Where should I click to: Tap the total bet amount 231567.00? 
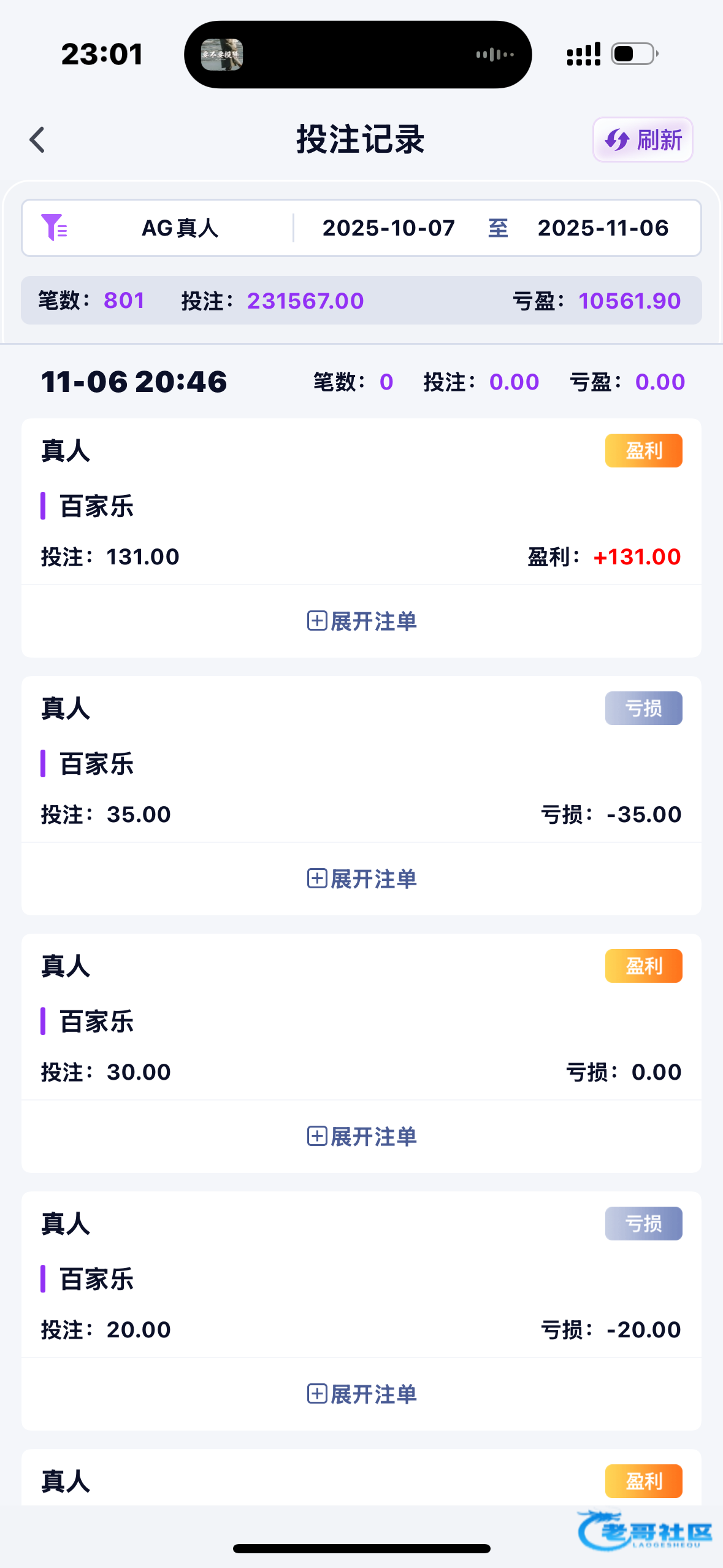pos(305,301)
